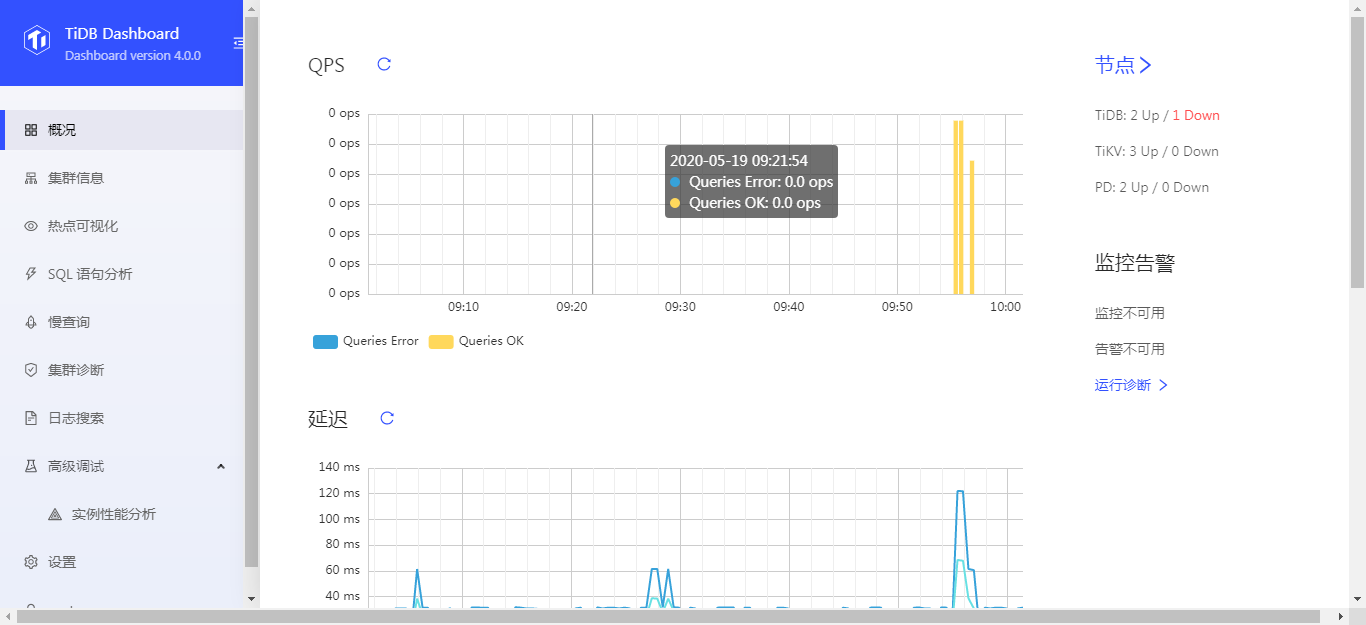Click the sidebar vertical scrollbar down arrow
The width and height of the screenshot is (1366, 625).
pos(251,599)
